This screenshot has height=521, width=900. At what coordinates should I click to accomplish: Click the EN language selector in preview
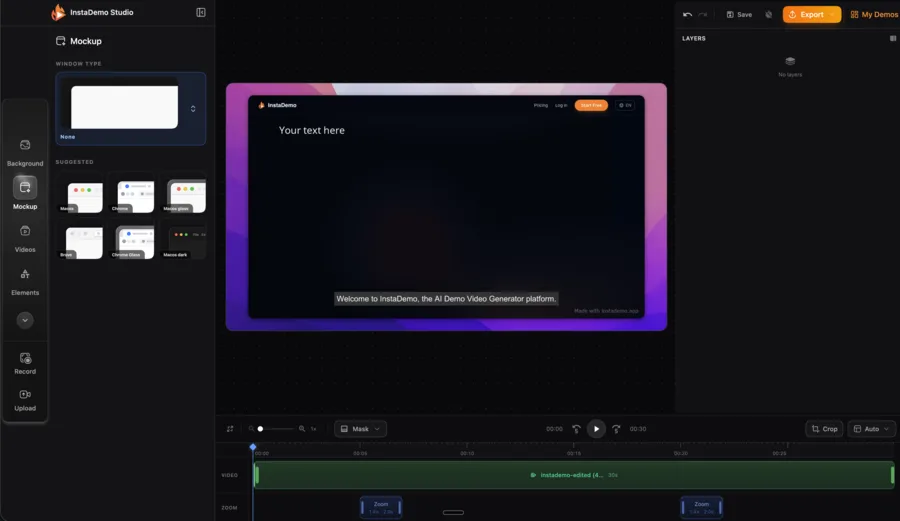625,105
